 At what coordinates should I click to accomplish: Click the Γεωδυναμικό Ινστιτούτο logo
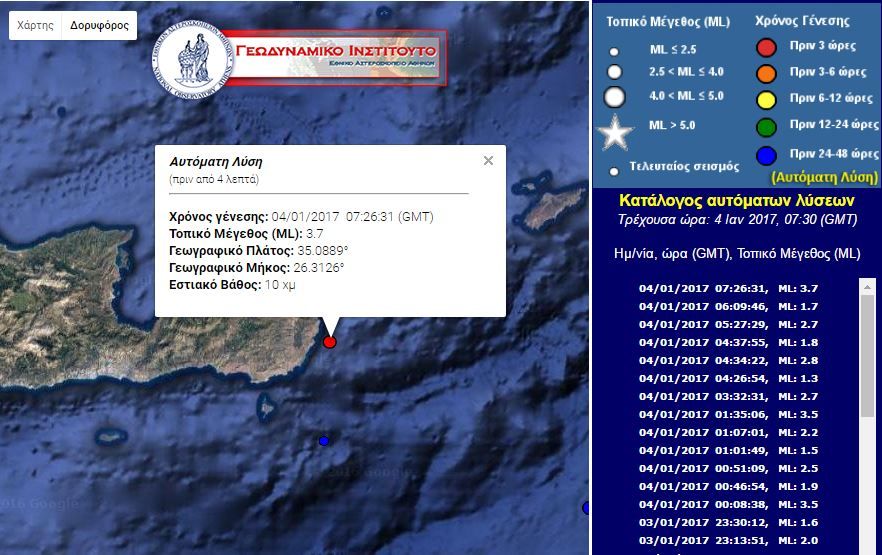coord(300,58)
